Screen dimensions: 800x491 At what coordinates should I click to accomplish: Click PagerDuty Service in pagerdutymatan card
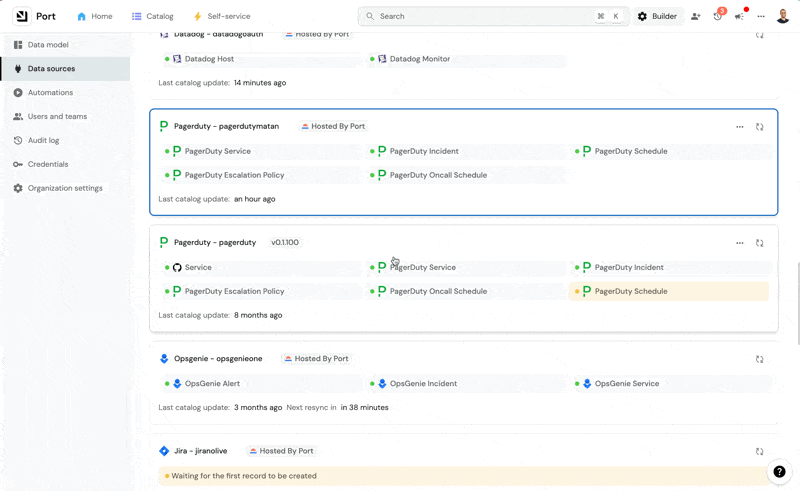click(260, 152)
